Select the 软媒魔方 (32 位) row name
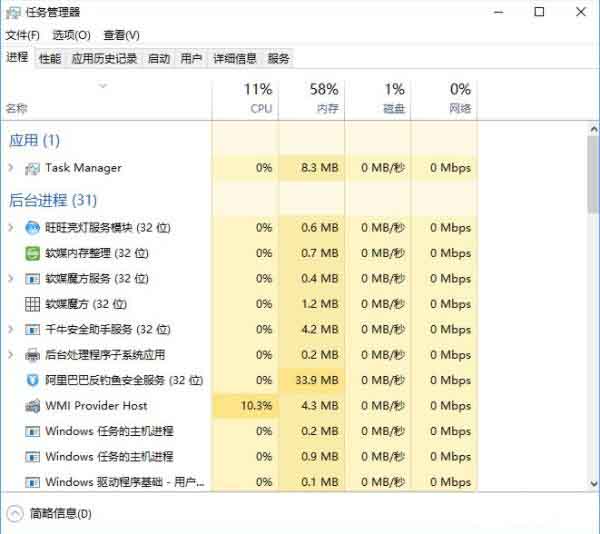 point(86,304)
